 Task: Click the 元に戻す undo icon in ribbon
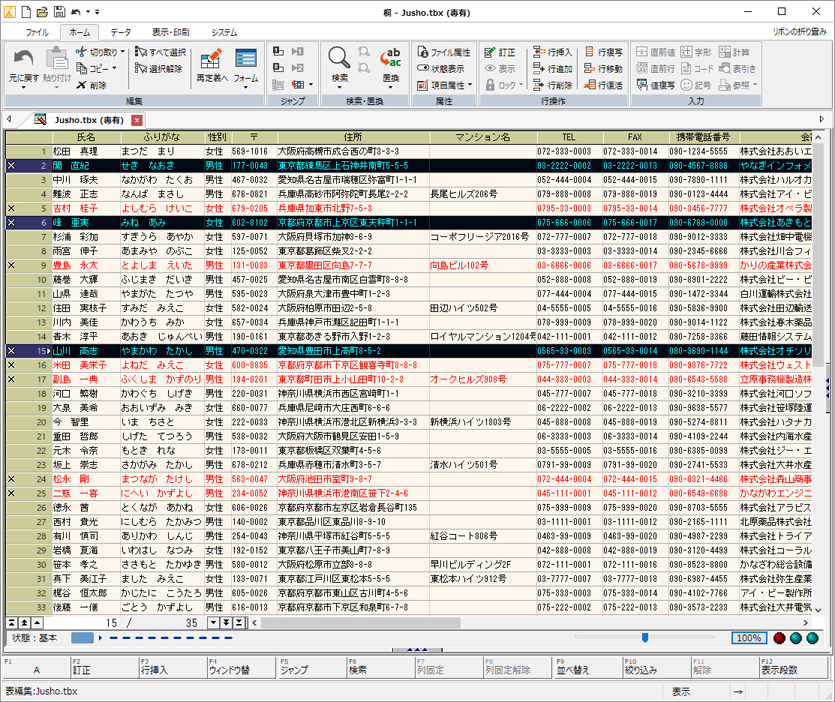click(23, 58)
